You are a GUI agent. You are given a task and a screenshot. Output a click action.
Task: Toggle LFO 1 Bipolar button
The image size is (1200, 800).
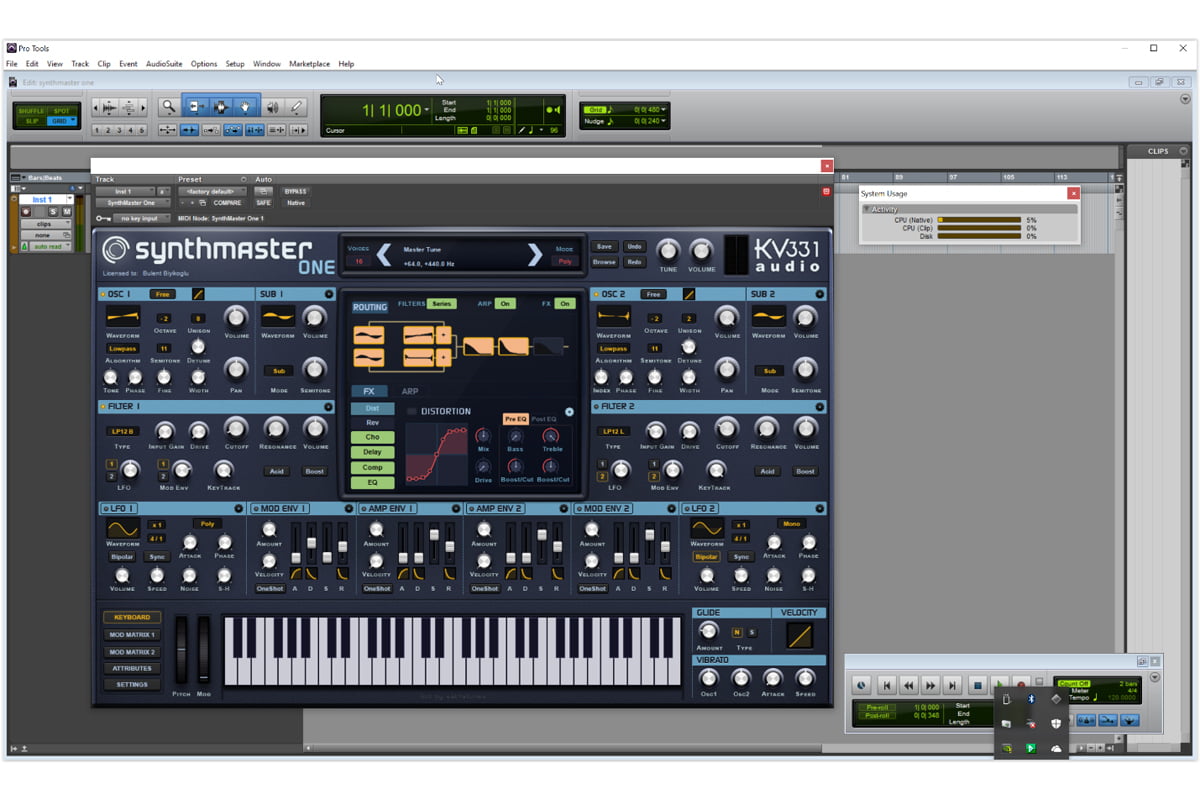pos(123,557)
